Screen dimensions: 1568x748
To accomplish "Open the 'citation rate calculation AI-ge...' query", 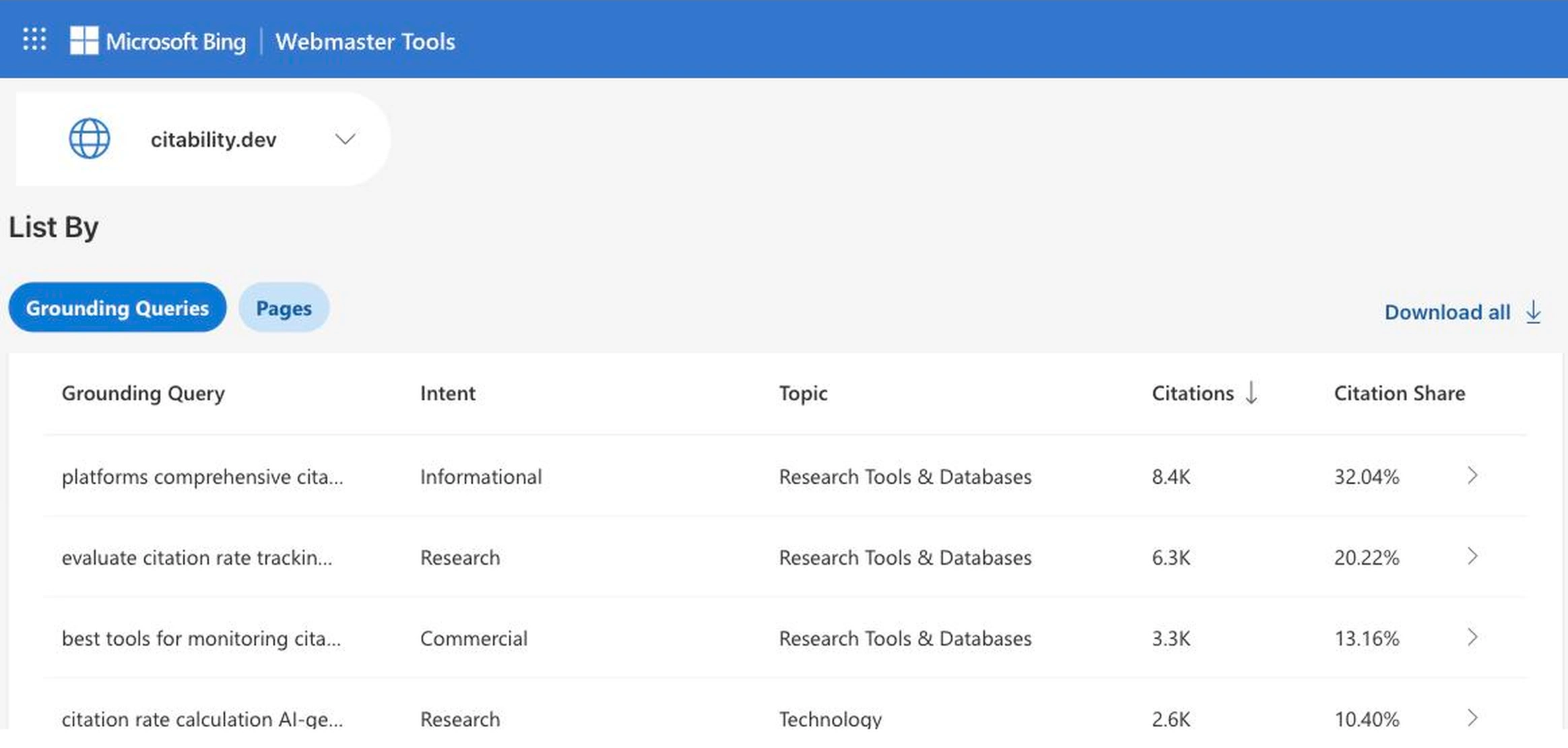I will 203,719.
